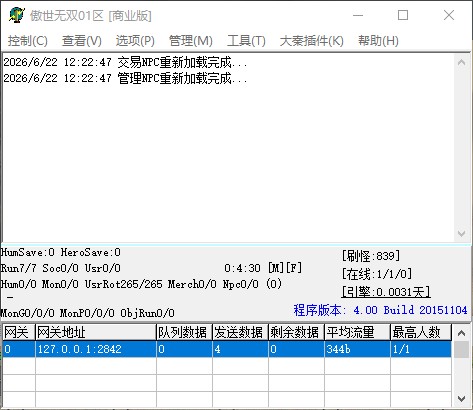Click the UsrRot265/265 status text
This screenshot has height=410, width=473.
(x=124, y=284)
